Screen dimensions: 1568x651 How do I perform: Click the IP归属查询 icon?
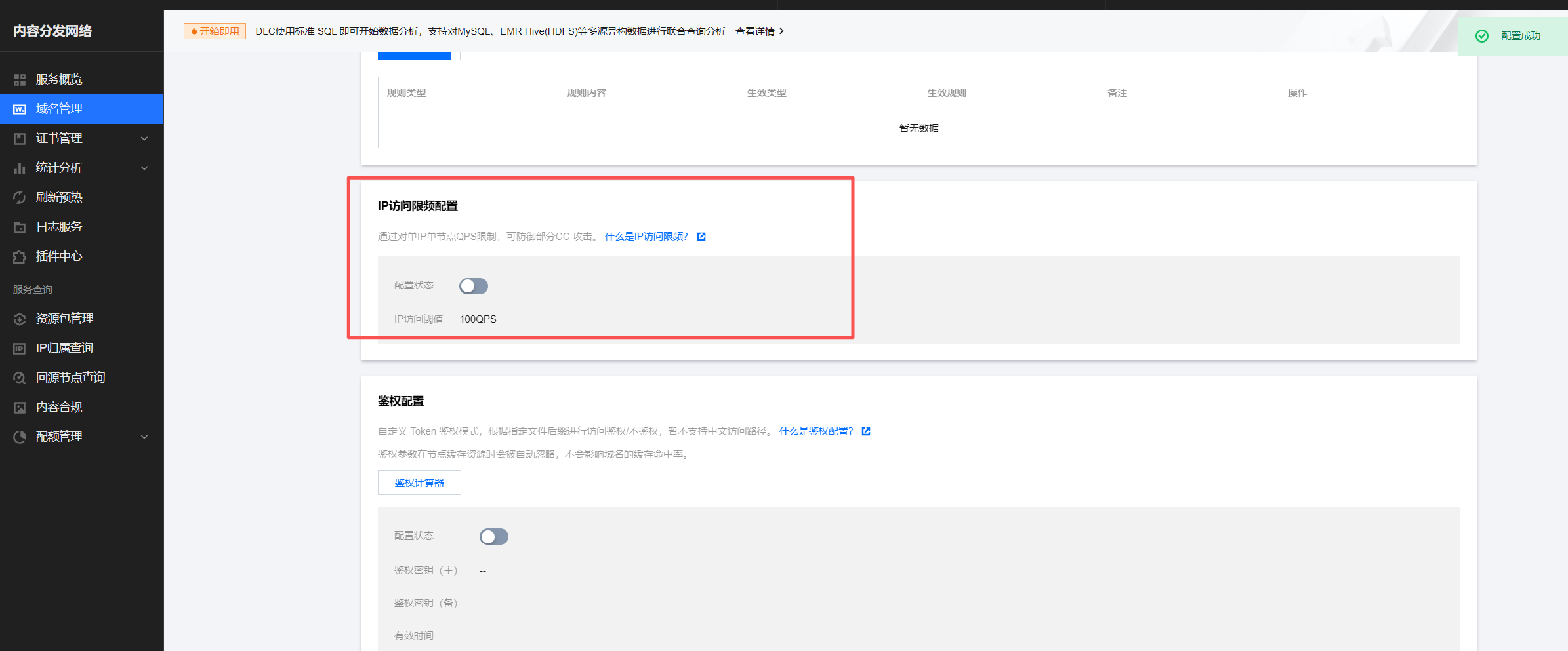click(x=20, y=349)
